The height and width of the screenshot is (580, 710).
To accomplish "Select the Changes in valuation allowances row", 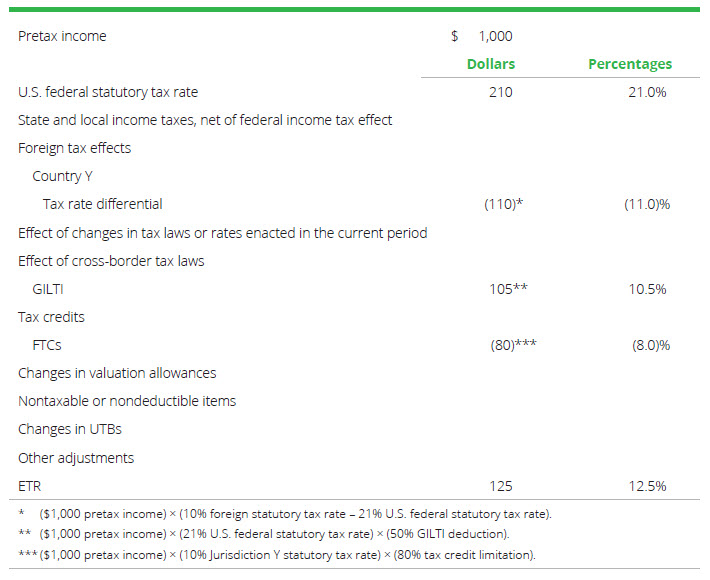I will pos(117,373).
